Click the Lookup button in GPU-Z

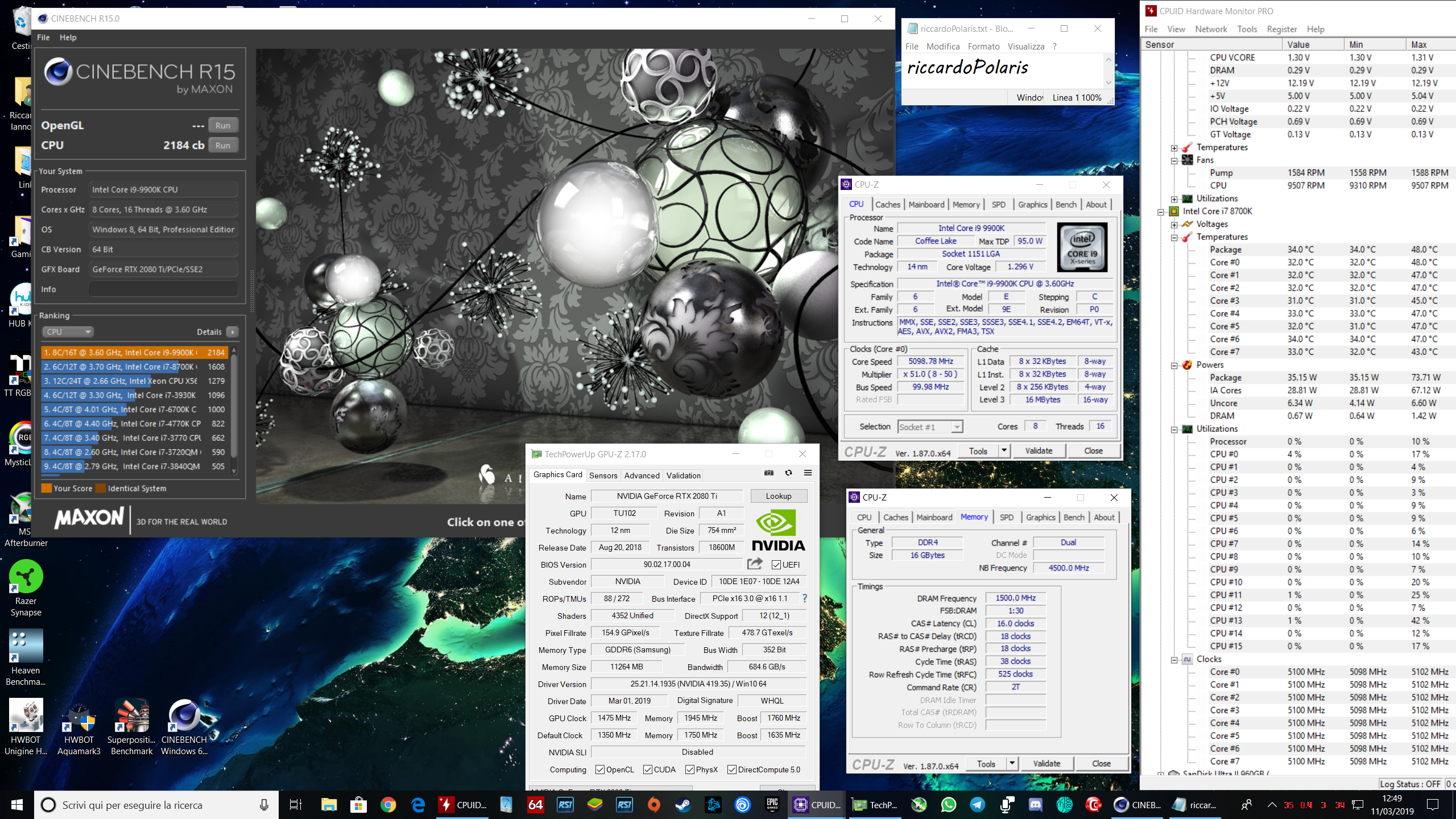coord(778,496)
